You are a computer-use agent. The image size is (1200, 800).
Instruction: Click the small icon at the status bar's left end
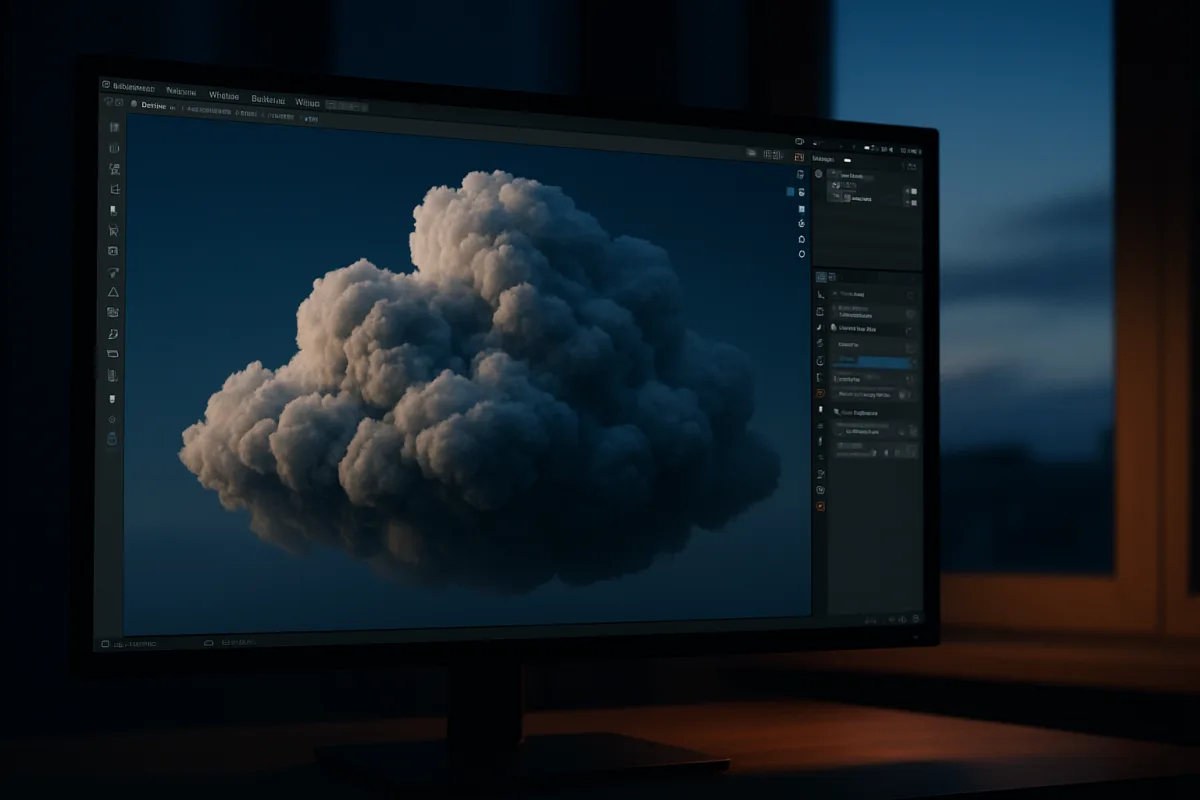105,644
